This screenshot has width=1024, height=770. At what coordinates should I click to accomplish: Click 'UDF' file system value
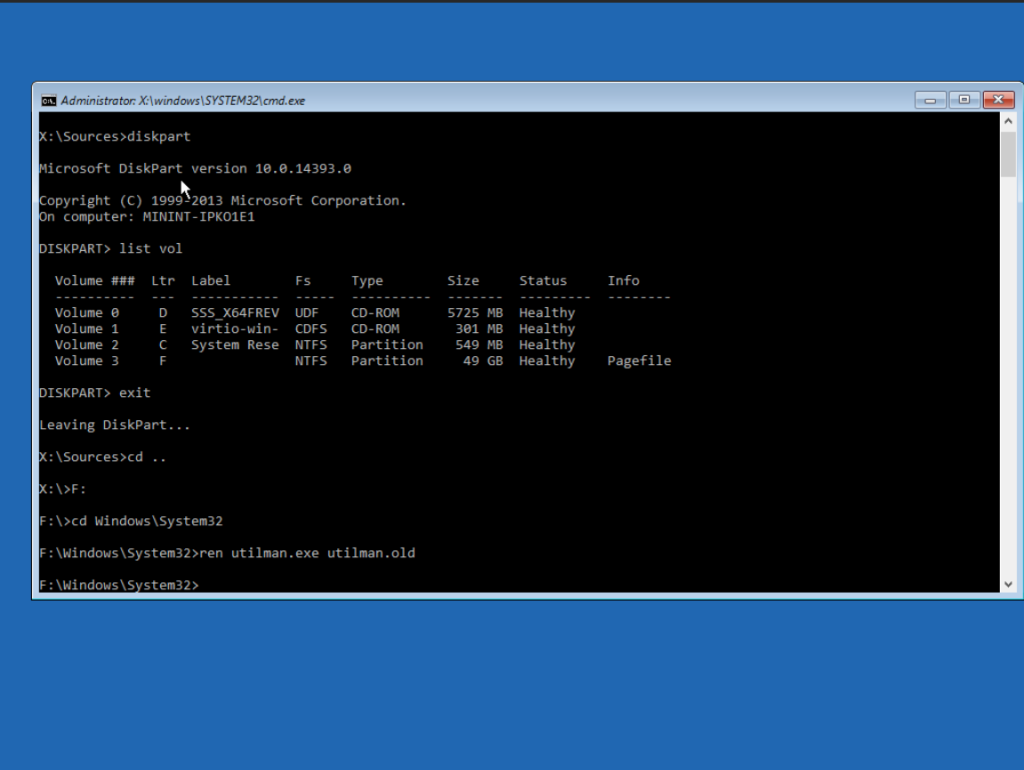pyautogui.click(x=306, y=313)
